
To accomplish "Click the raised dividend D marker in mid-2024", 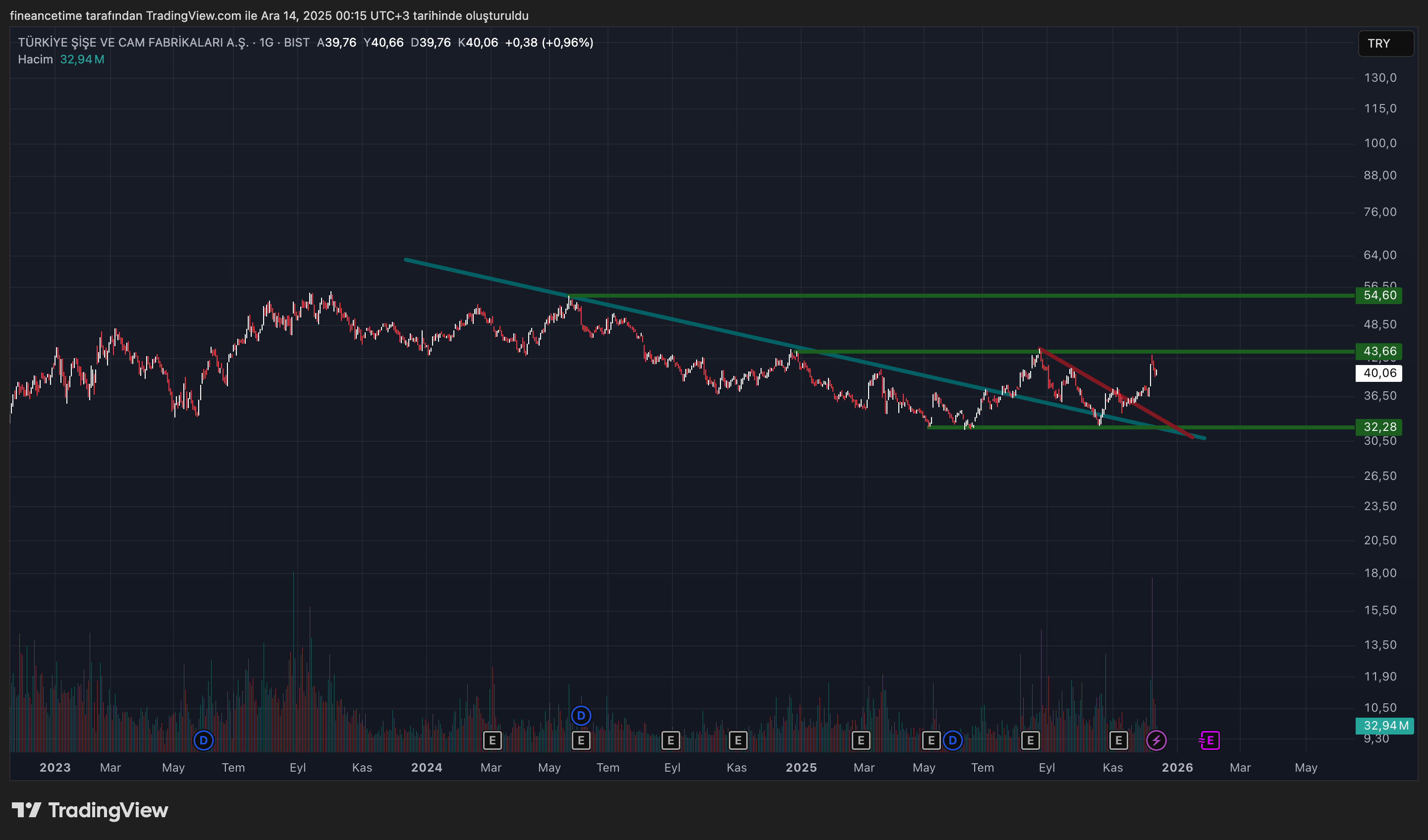I will [581, 715].
